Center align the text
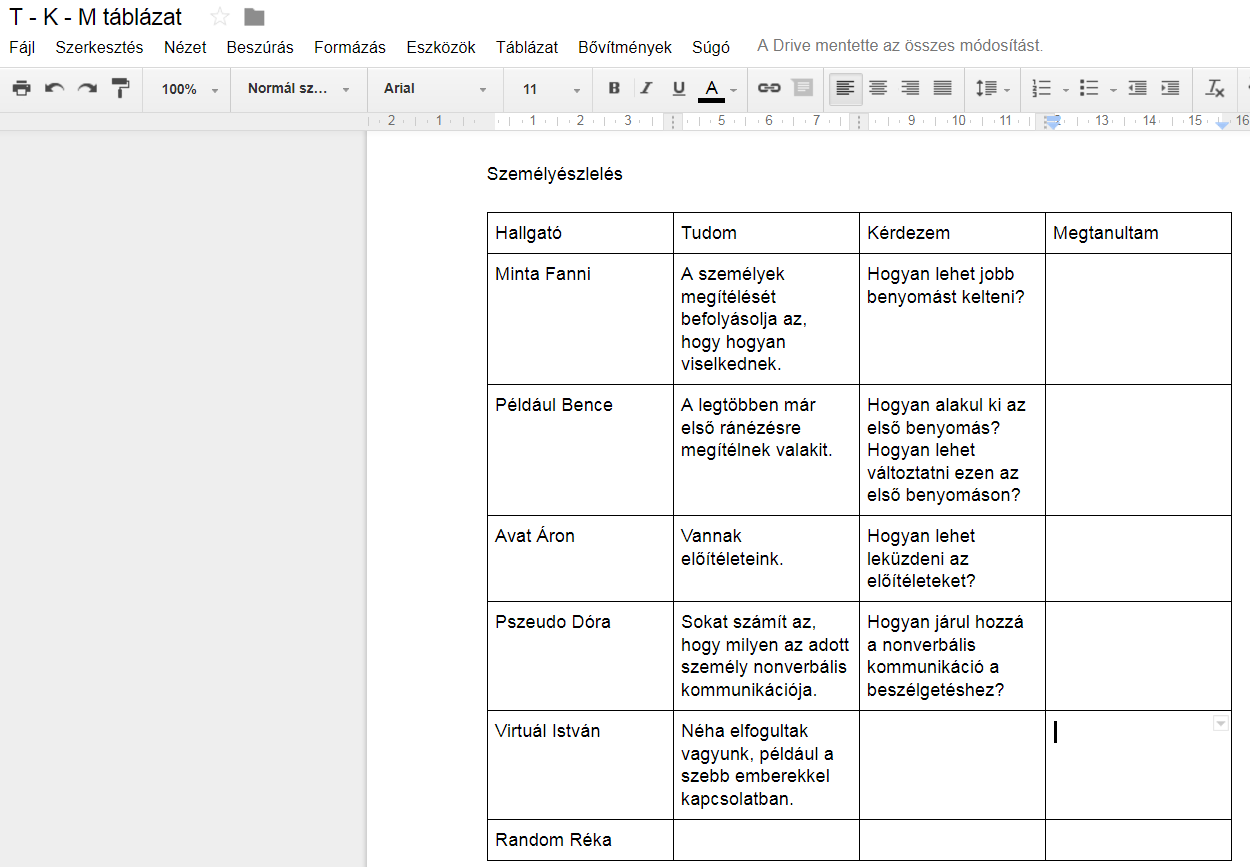1250x867 pixels. click(x=878, y=88)
